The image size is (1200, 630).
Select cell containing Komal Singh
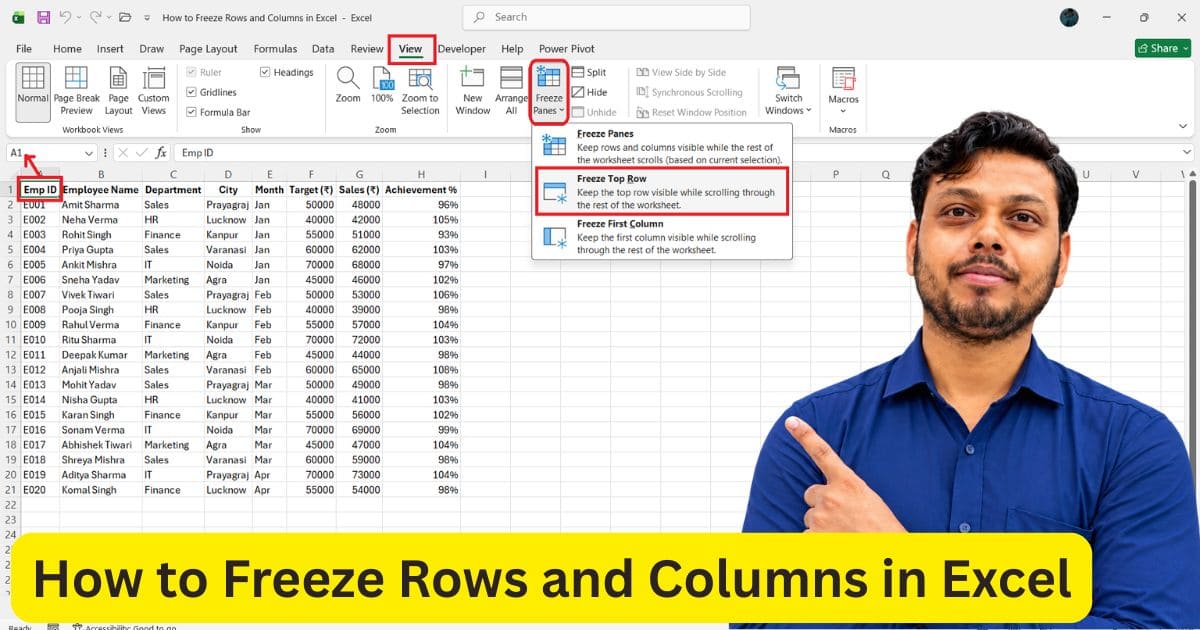click(100, 490)
